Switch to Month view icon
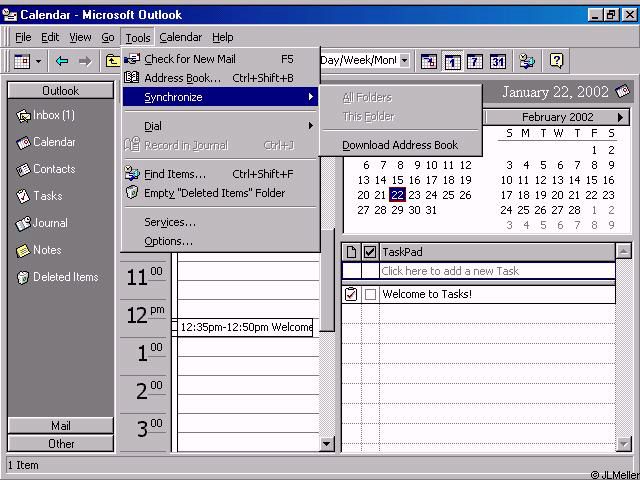 click(x=498, y=62)
